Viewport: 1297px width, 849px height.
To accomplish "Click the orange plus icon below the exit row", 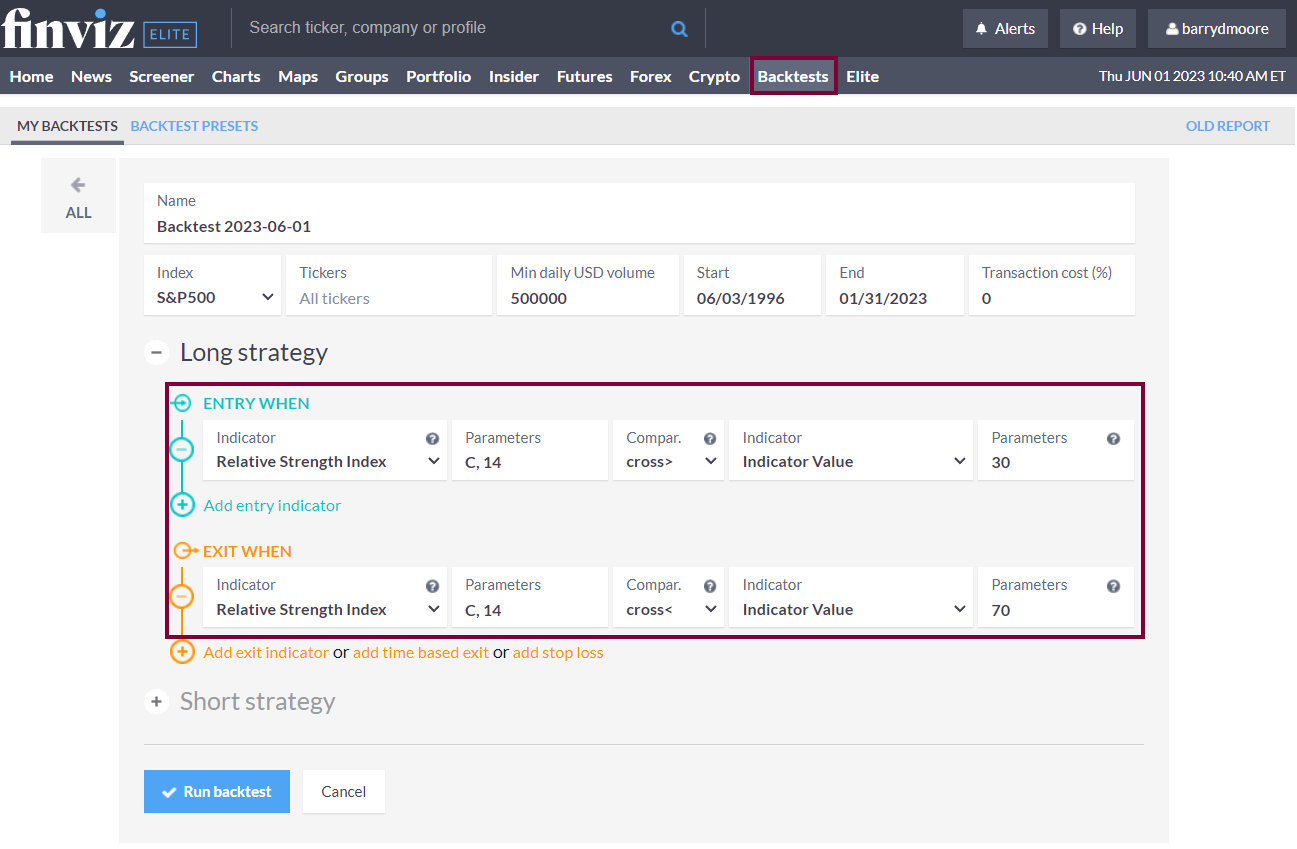I will (182, 651).
